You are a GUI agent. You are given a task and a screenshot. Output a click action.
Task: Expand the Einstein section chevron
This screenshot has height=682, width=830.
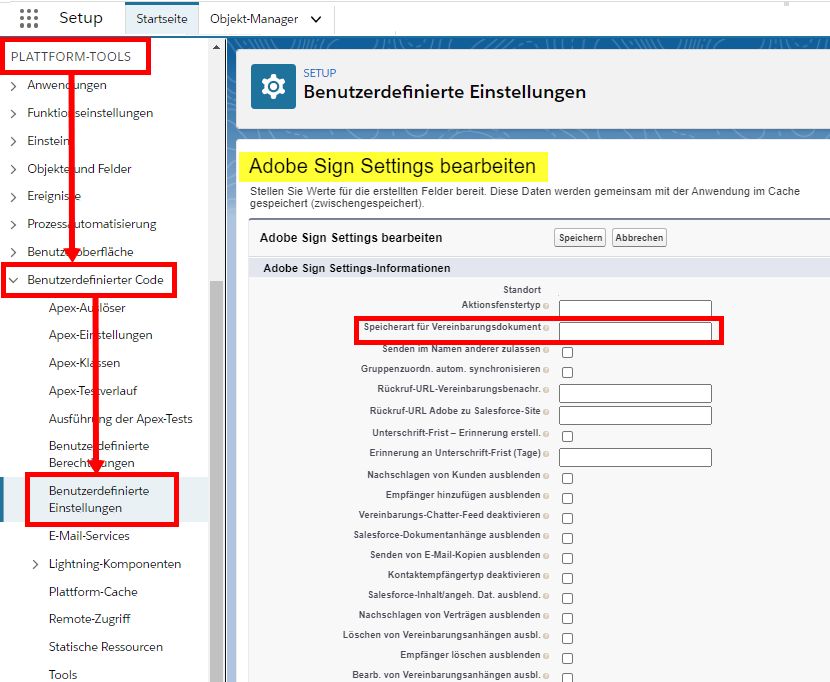[x=14, y=141]
